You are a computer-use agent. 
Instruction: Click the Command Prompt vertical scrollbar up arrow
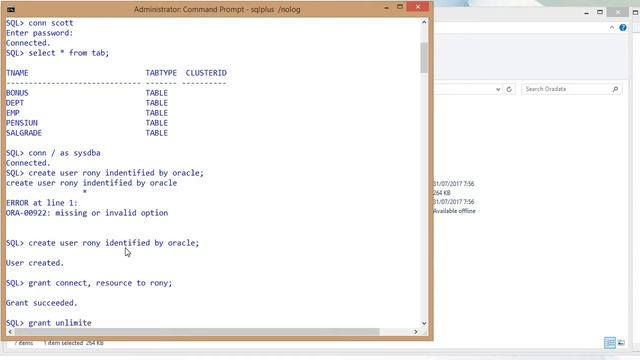point(424,22)
